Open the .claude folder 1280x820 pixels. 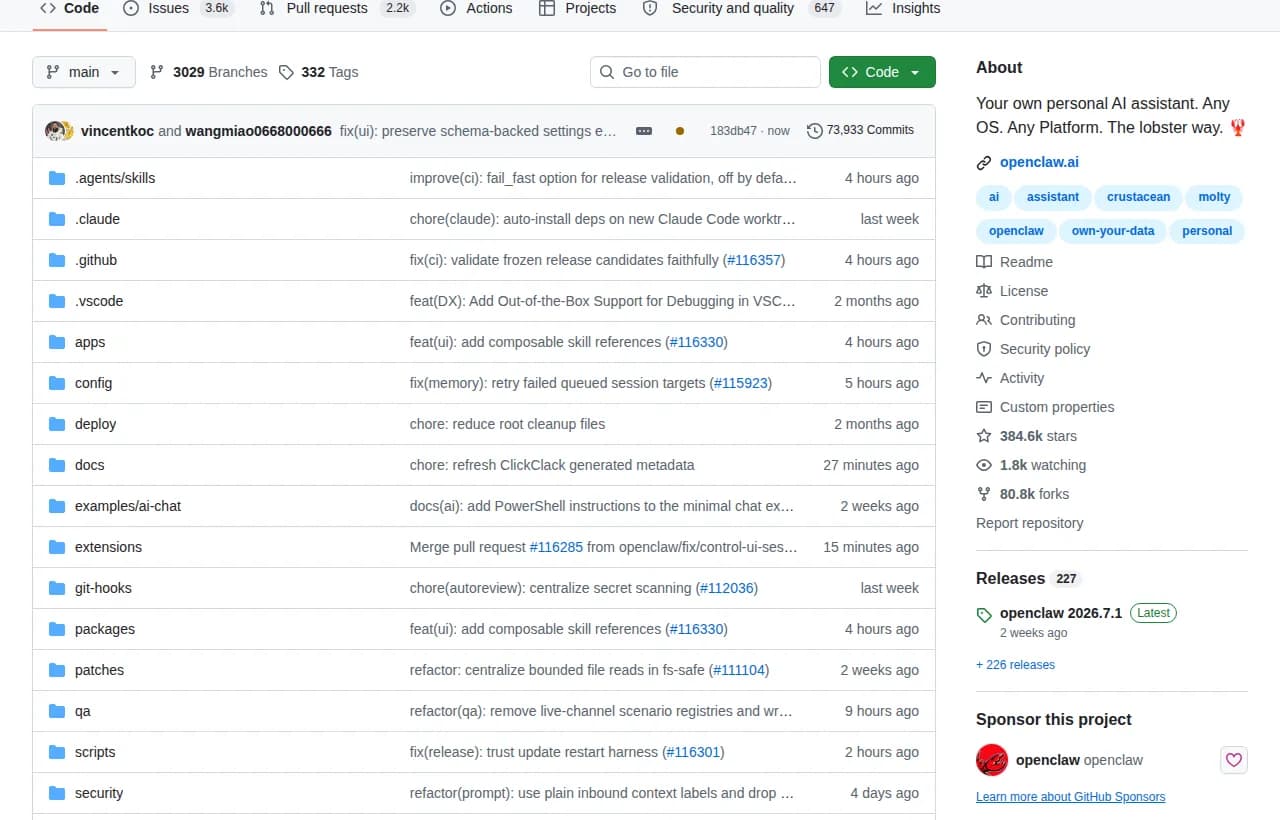click(97, 219)
